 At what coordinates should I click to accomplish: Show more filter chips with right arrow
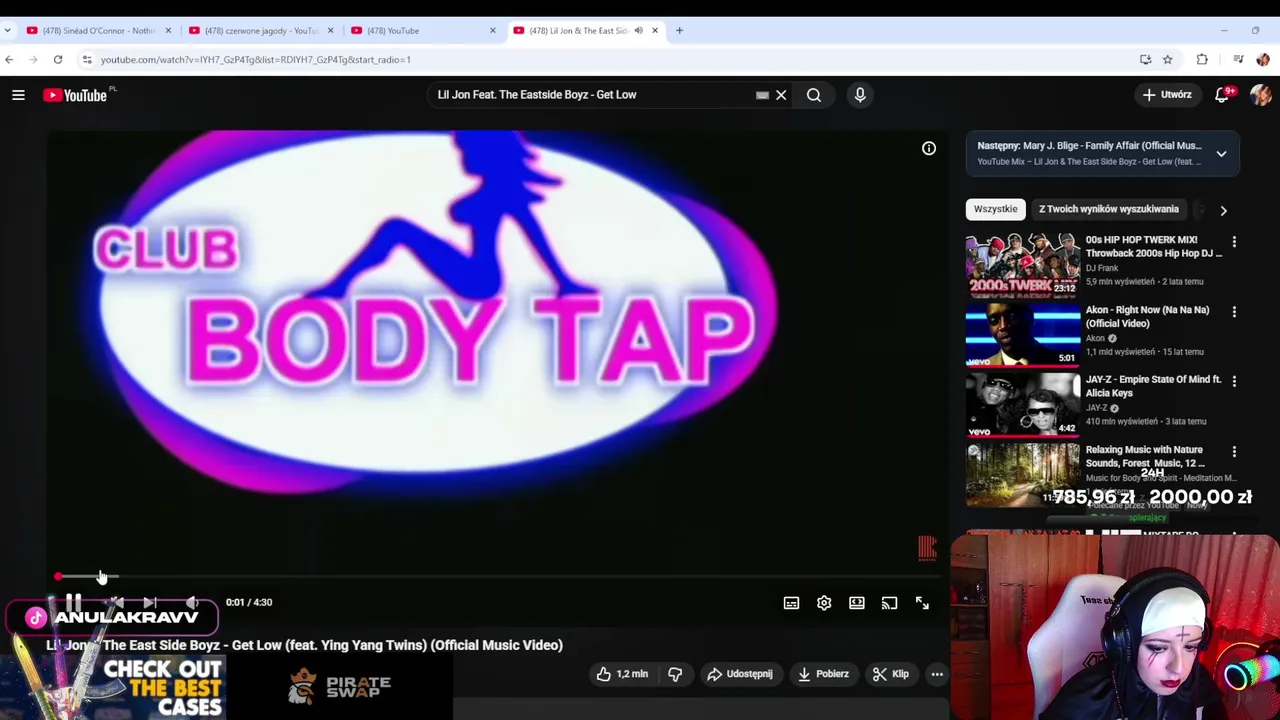tap(1223, 210)
